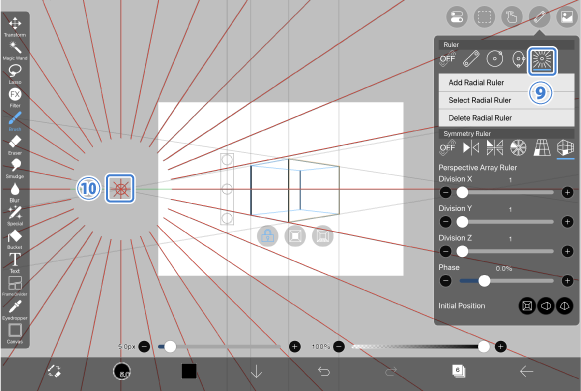The image size is (581, 391).
Task: Select the Lasso tool
Action: pos(15,73)
